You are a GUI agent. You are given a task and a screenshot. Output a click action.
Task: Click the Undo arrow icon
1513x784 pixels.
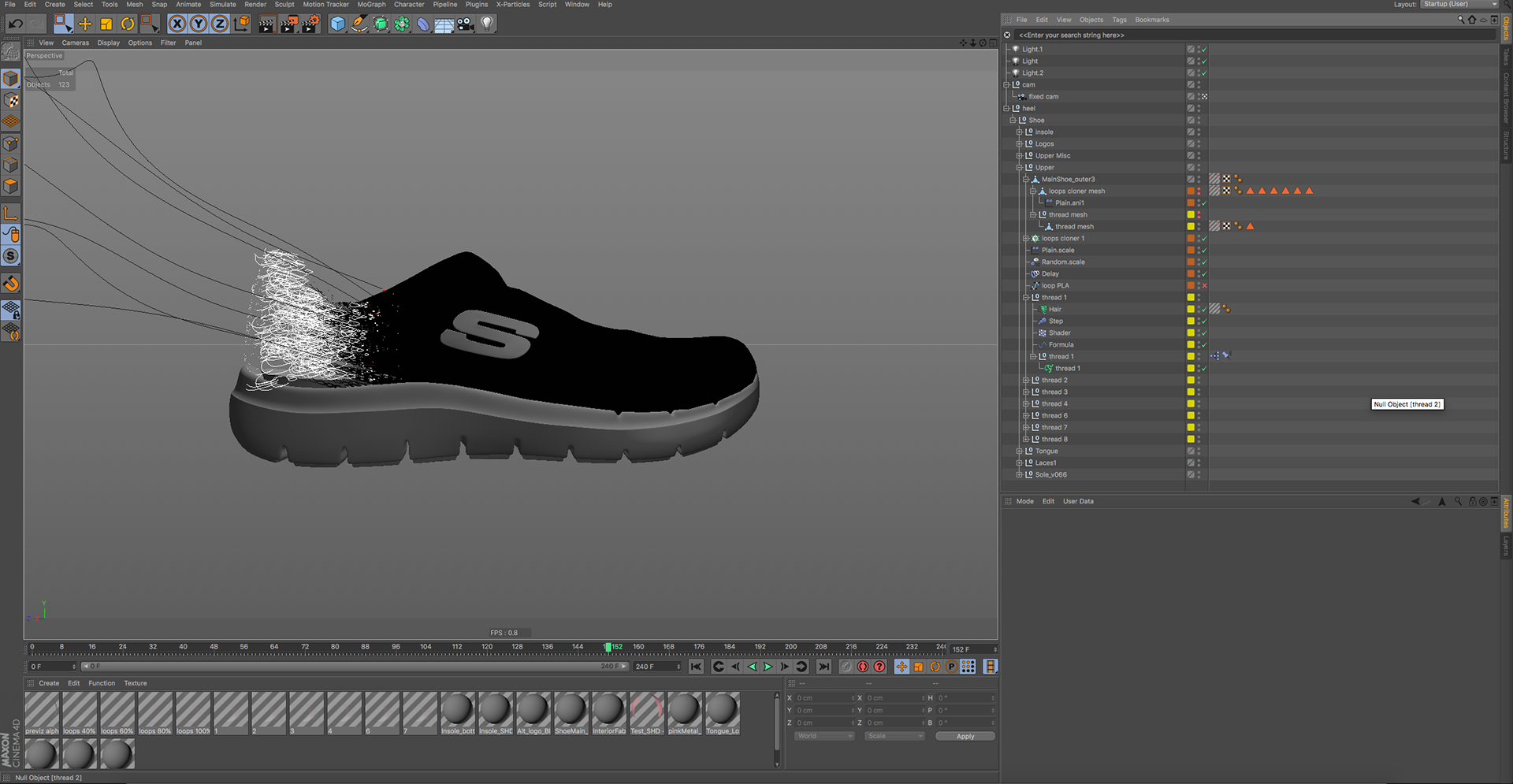point(15,24)
